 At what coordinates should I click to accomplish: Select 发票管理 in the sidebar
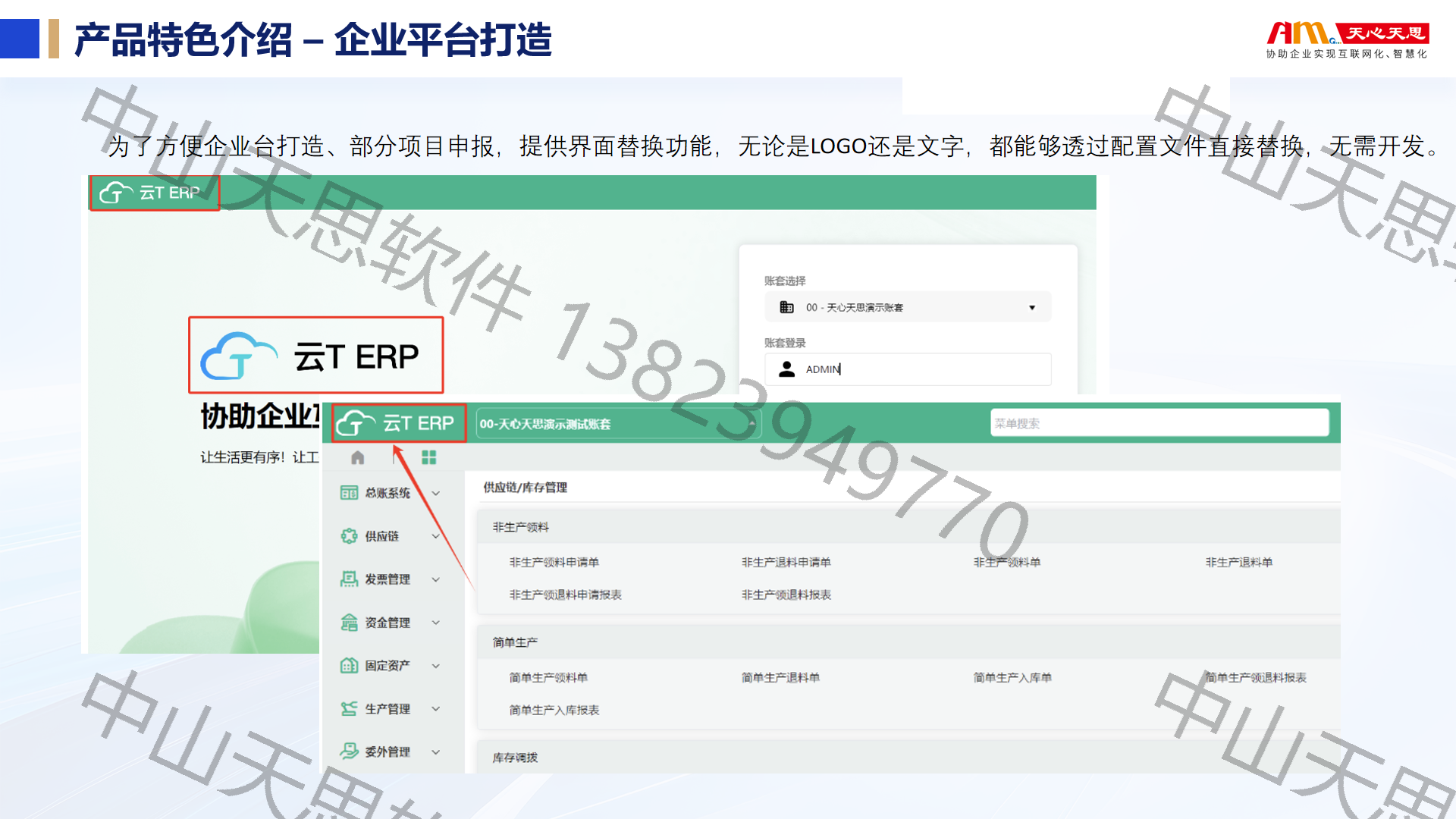(x=388, y=579)
